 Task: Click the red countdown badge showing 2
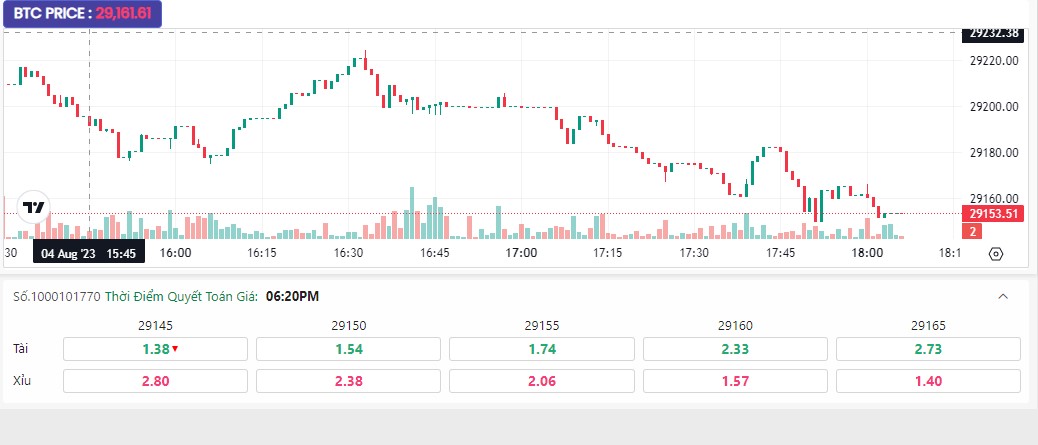pyautogui.click(x=972, y=231)
